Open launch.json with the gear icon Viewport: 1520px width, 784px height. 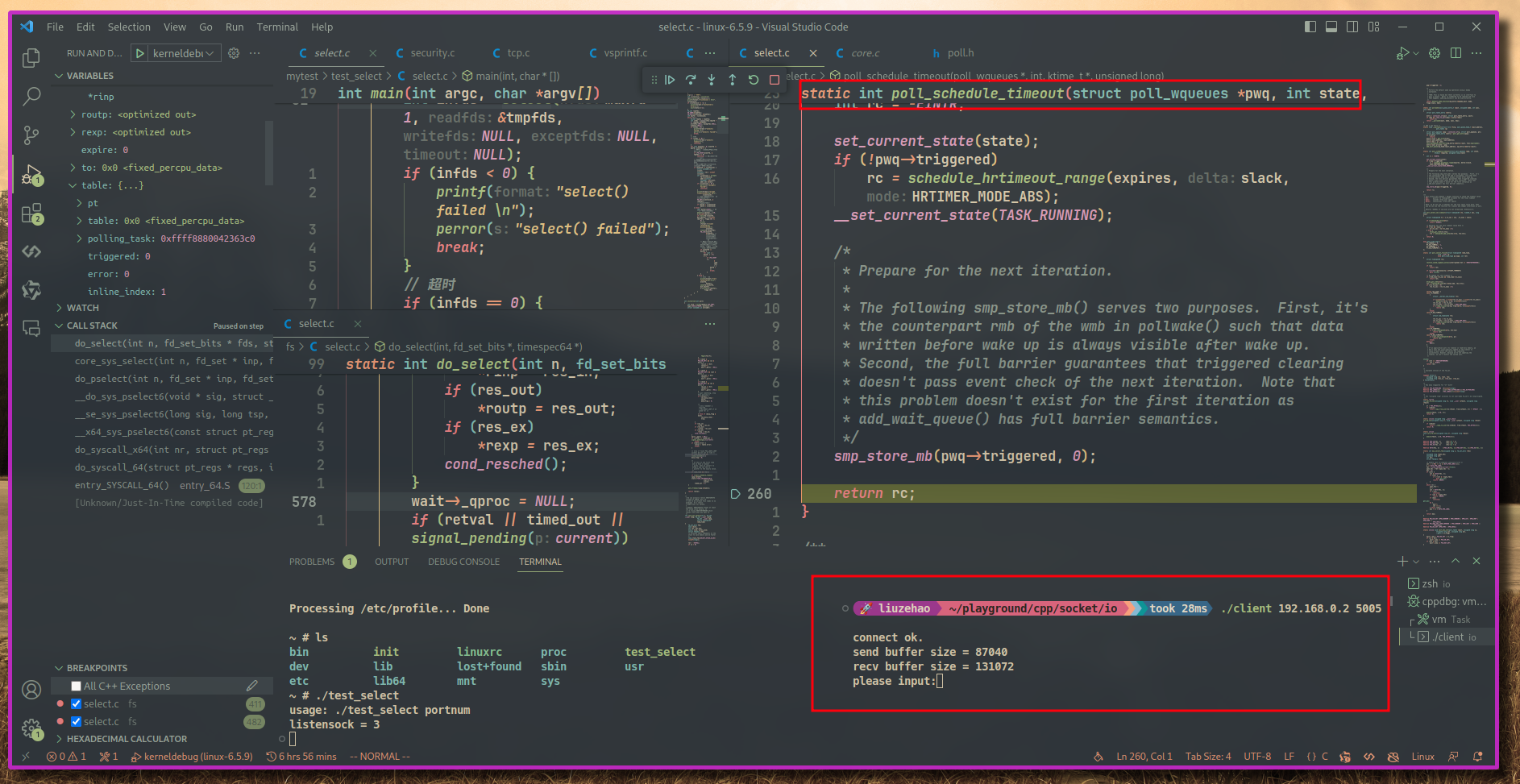(x=234, y=53)
